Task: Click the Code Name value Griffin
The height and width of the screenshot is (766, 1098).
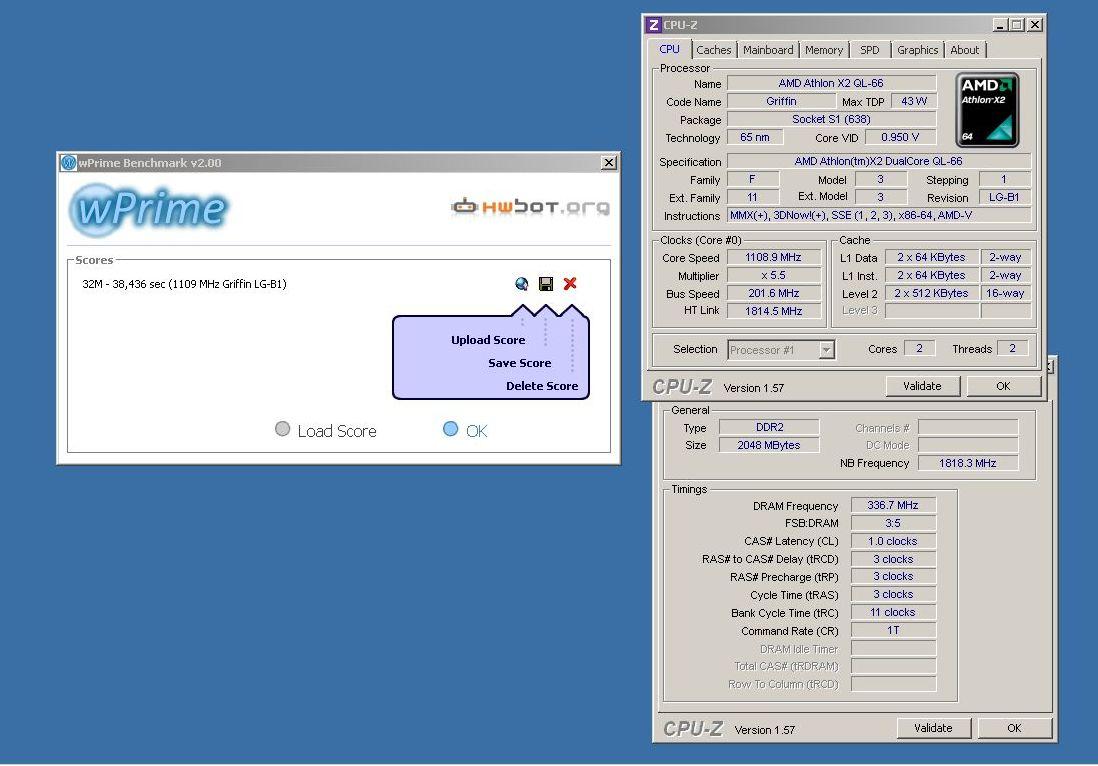Action: click(x=781, y=102)
